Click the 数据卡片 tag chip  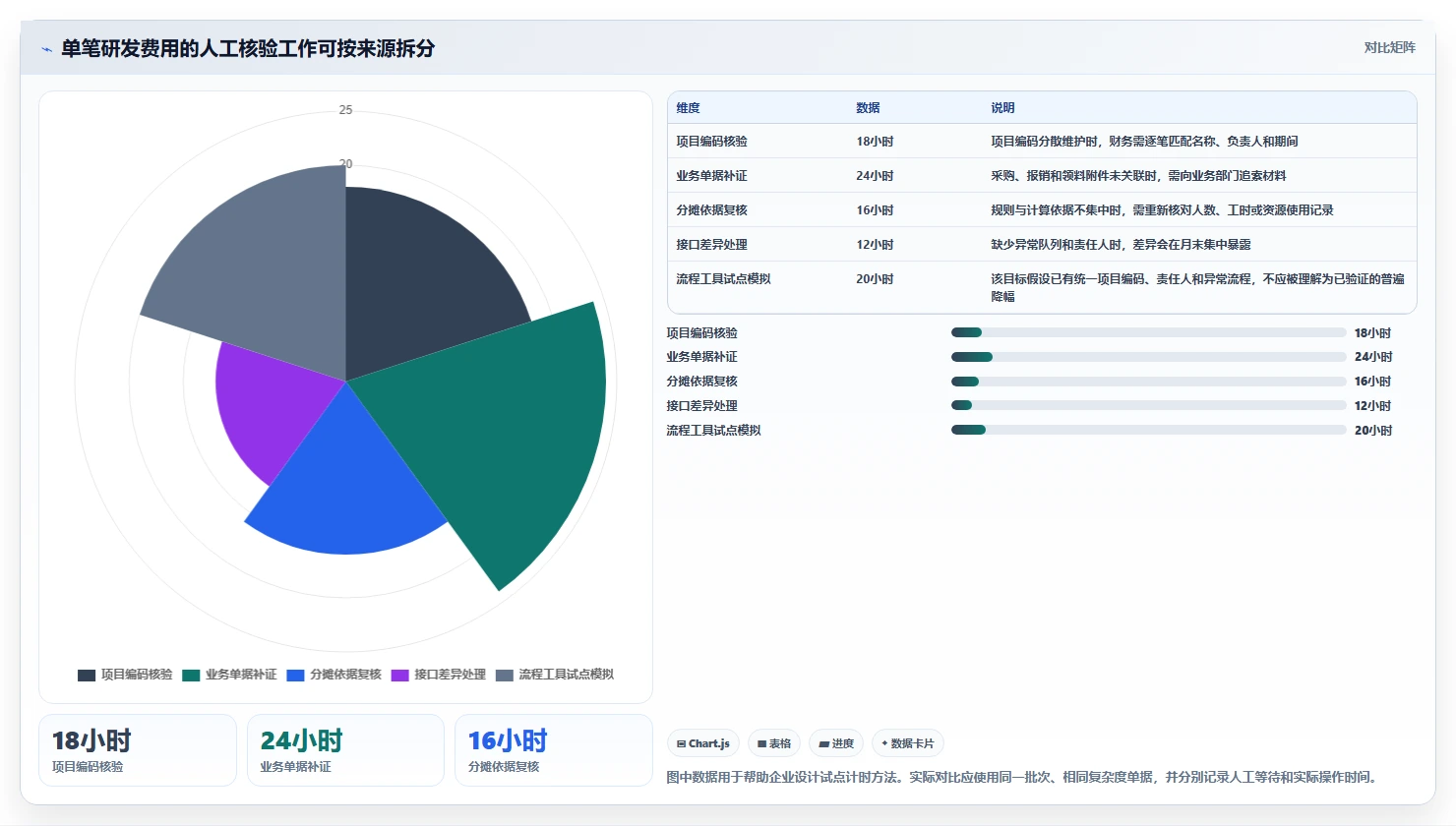pyautogui.click(x=908, y=743)
